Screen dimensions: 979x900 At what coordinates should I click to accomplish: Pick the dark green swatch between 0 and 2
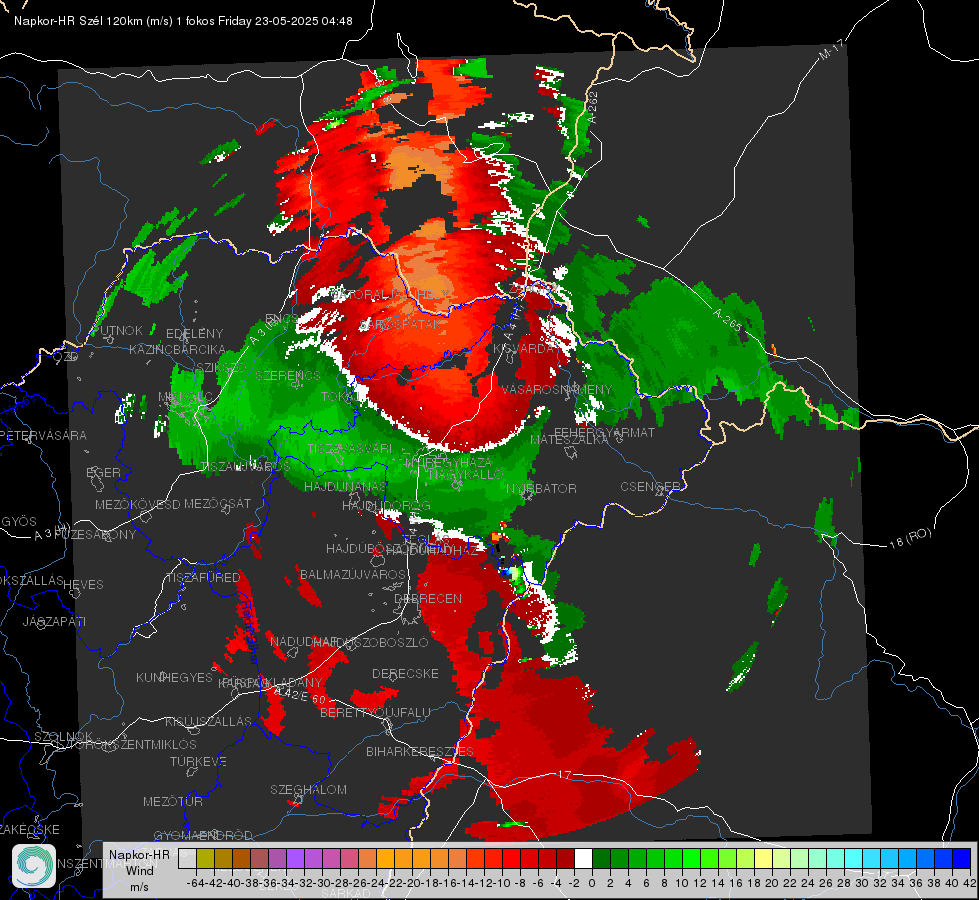coord(601,859)
